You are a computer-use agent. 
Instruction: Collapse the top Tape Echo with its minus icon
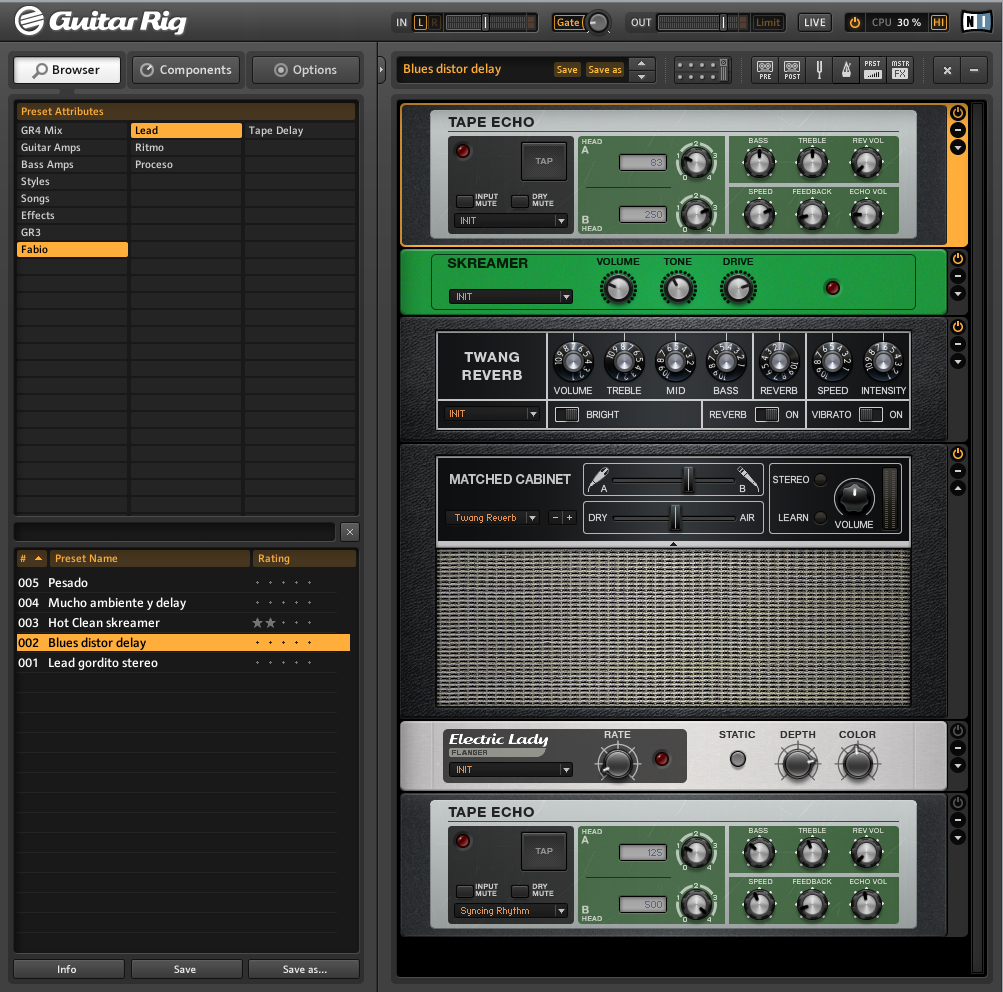pyautogui.click(x=958, y=130)
